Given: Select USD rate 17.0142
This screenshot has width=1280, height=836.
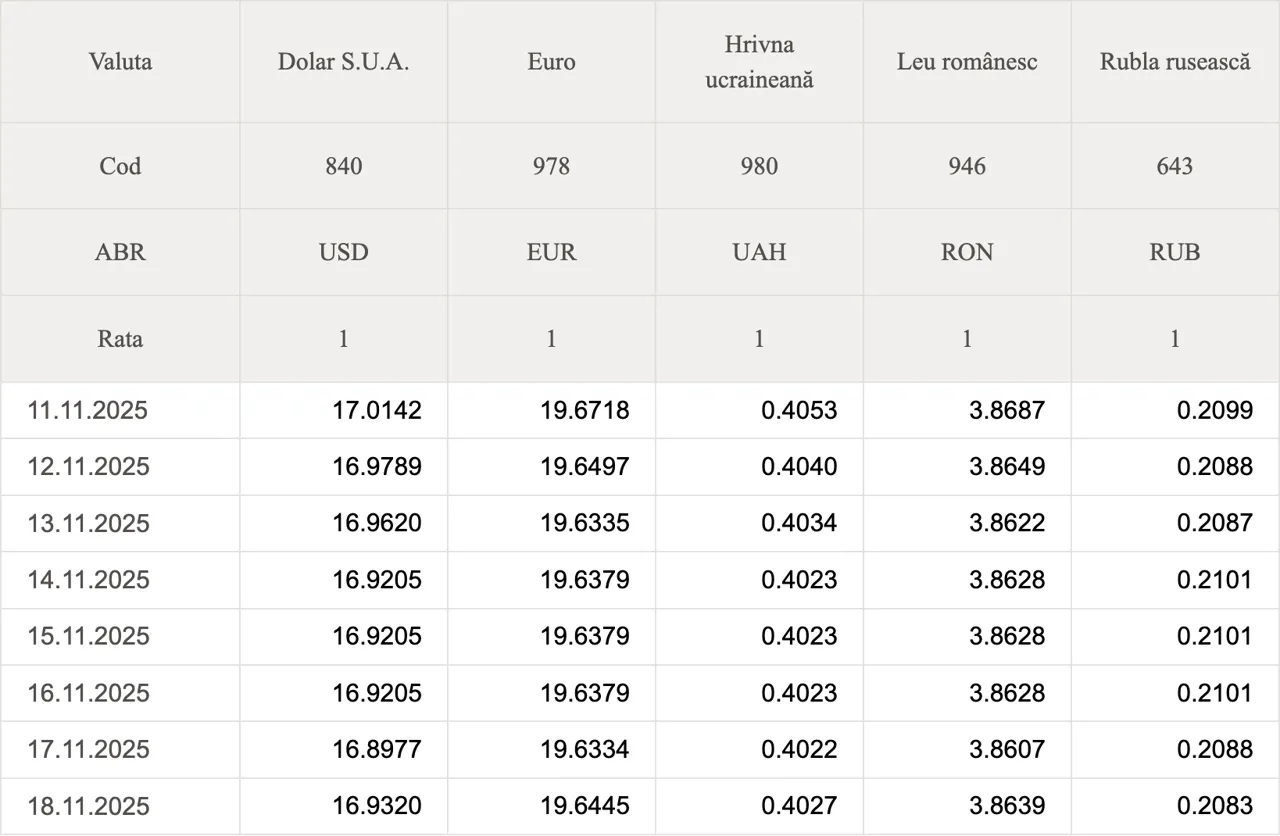Looking at the screenshot, I should coord(377,410).
